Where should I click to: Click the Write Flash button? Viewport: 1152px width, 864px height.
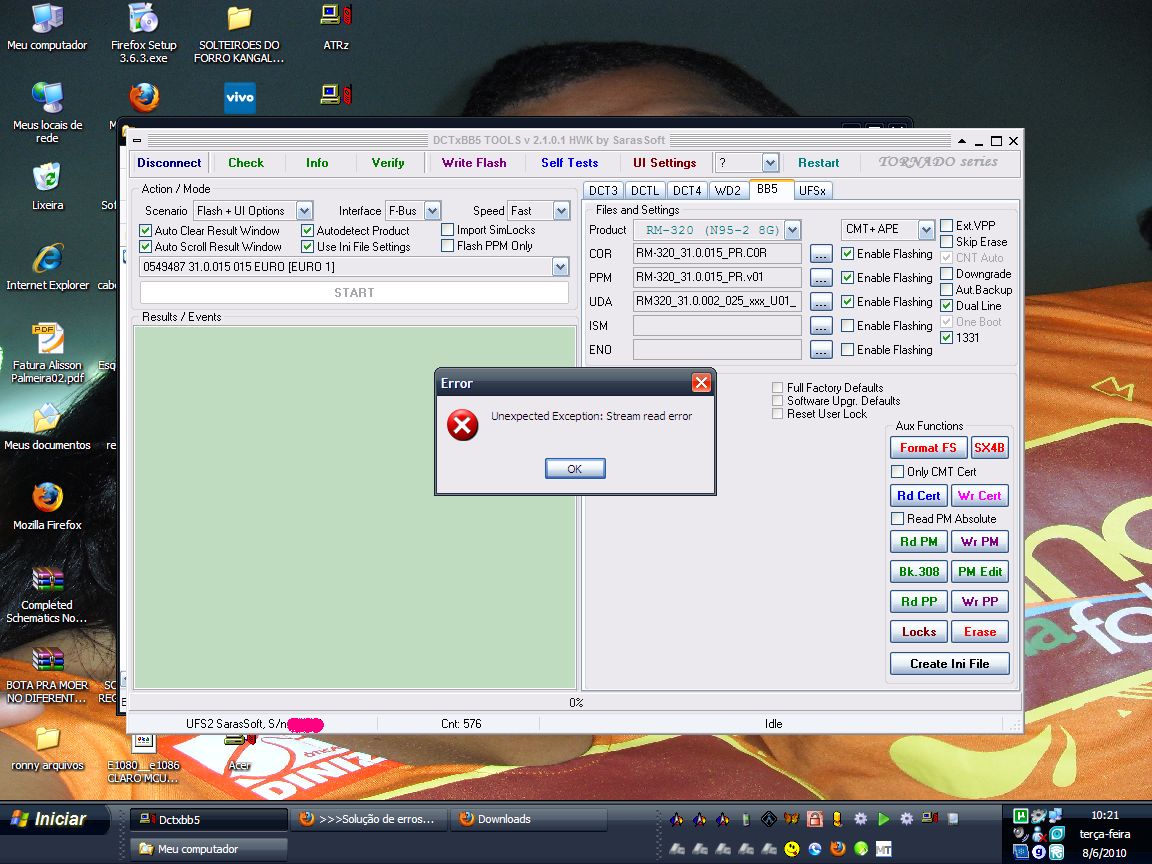[474, 163]
